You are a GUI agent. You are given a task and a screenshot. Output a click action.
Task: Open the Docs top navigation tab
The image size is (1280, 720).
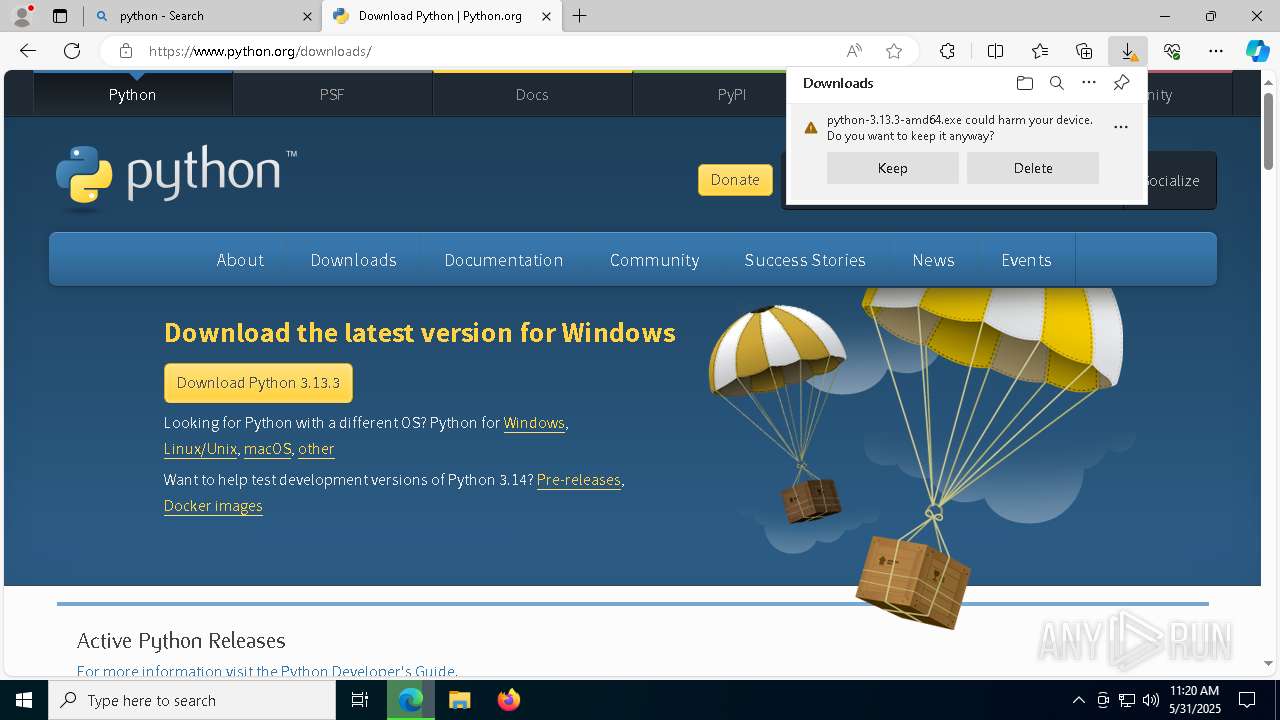532,94
